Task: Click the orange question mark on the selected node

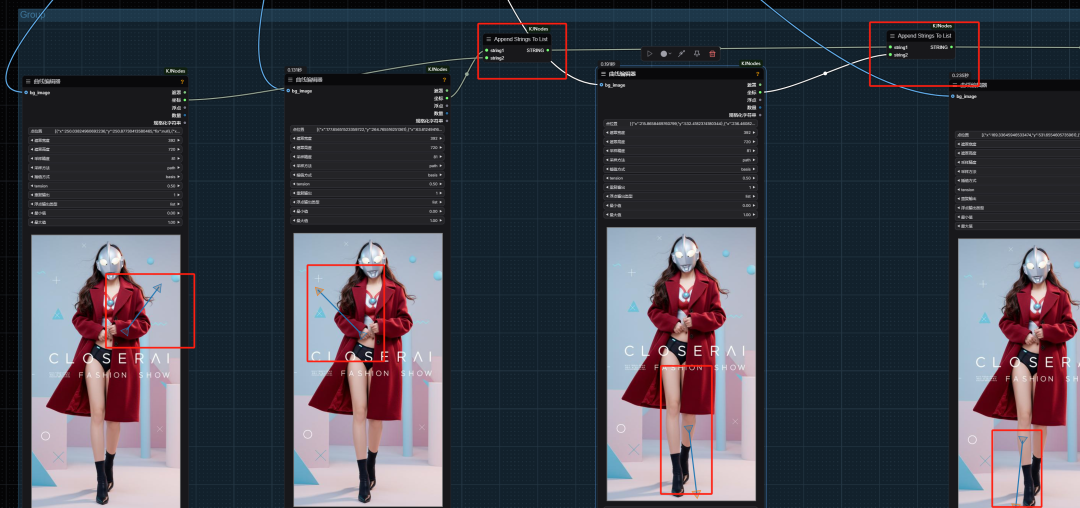Action: click(x=758, y=74)
